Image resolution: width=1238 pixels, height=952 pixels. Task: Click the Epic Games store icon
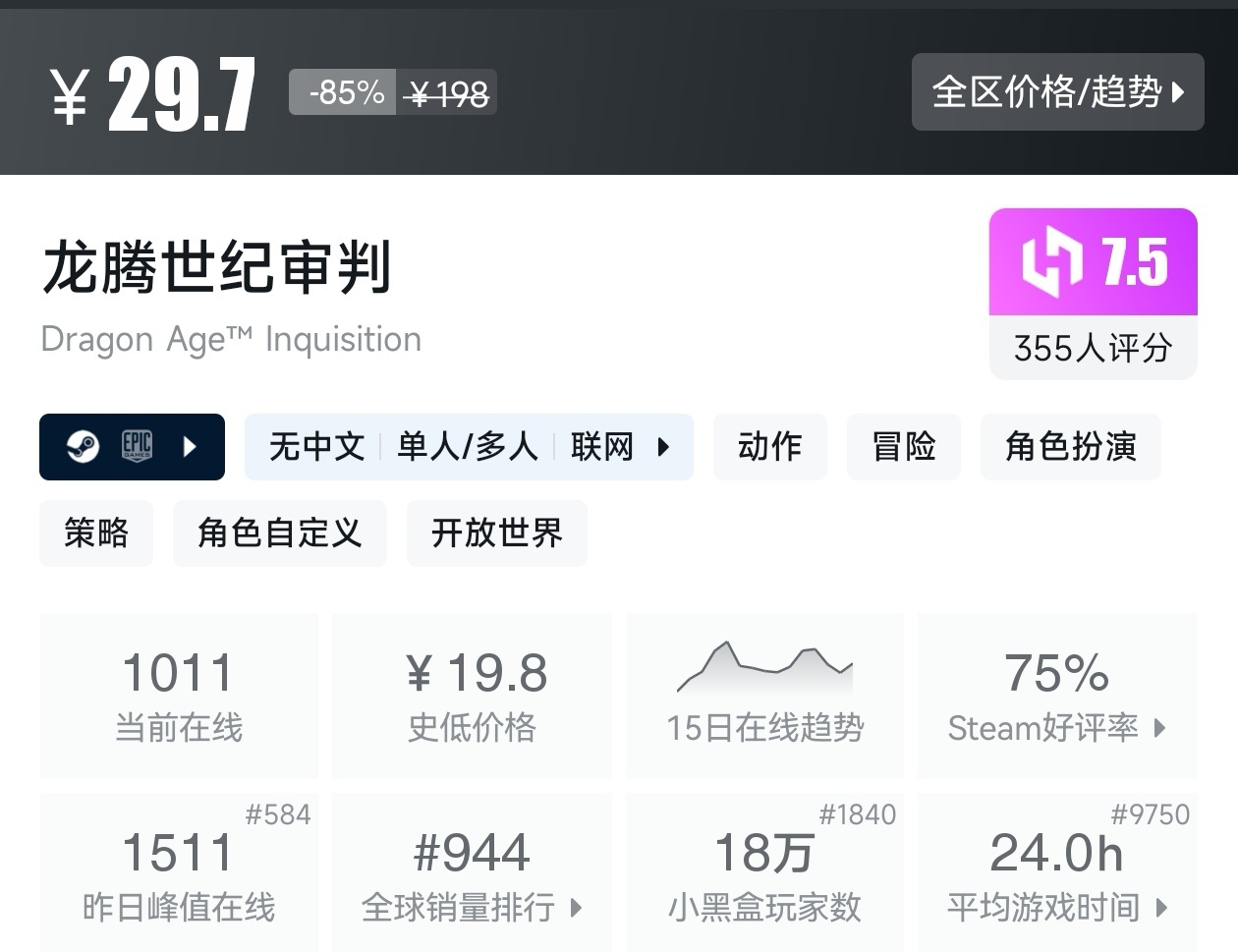tap(137, 447)
